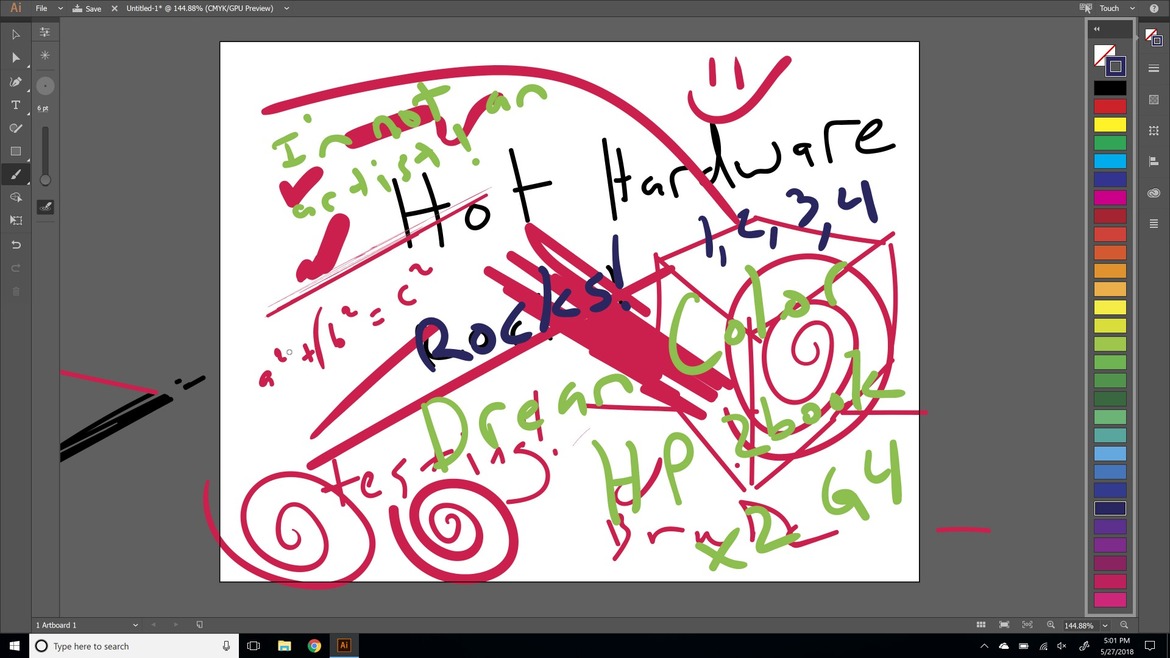The width and height of the screenshot is (1170, 658).
Task: Click the 144.88% zoom level field
Action: pyautogui.click(x=1079, y=626)
